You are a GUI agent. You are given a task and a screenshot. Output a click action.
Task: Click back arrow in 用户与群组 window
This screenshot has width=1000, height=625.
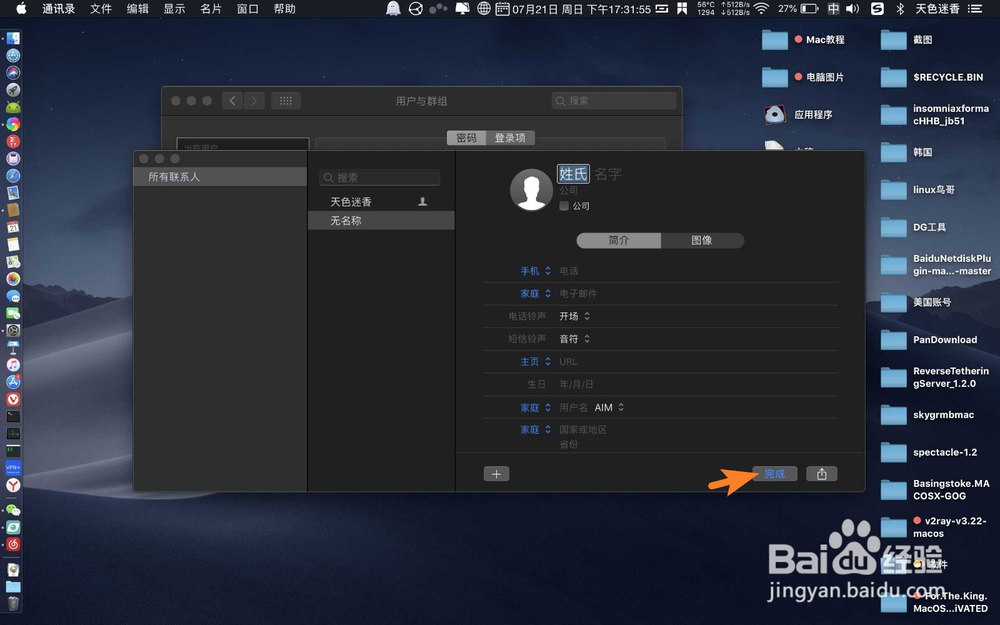[232, 101]
